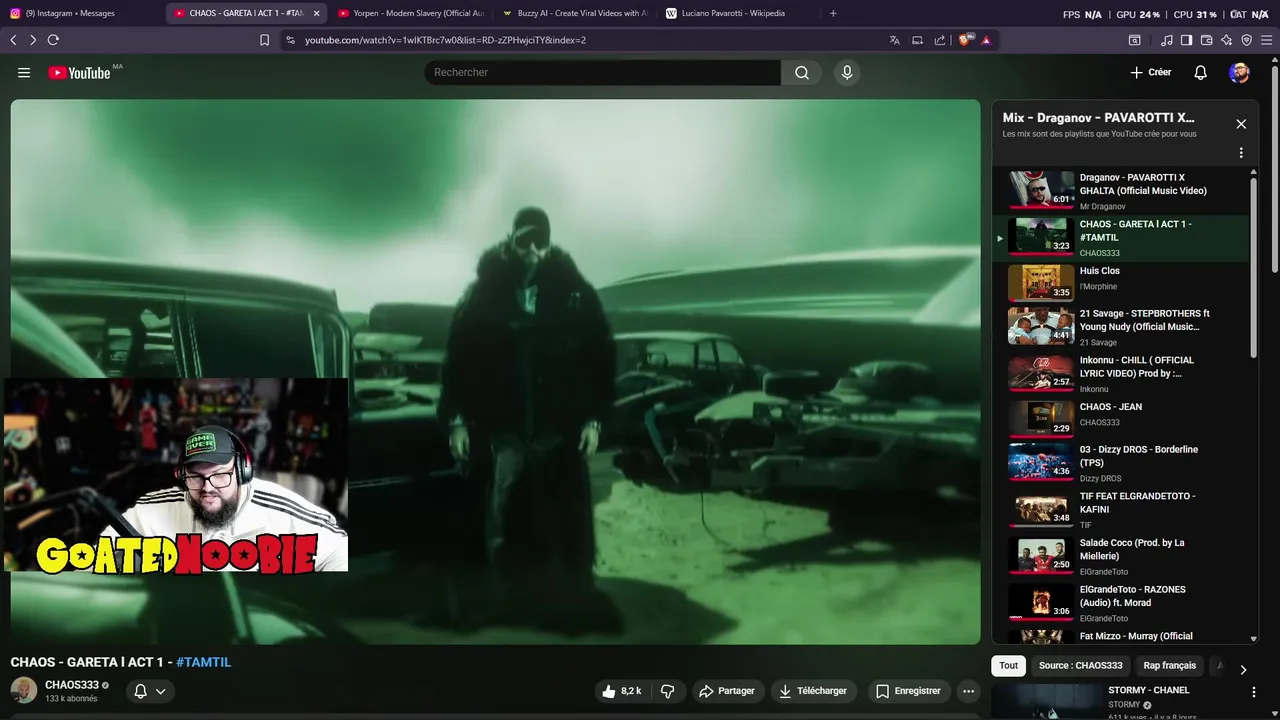Click the translate page icon
1280x720 pixels.
coord(894,40)
